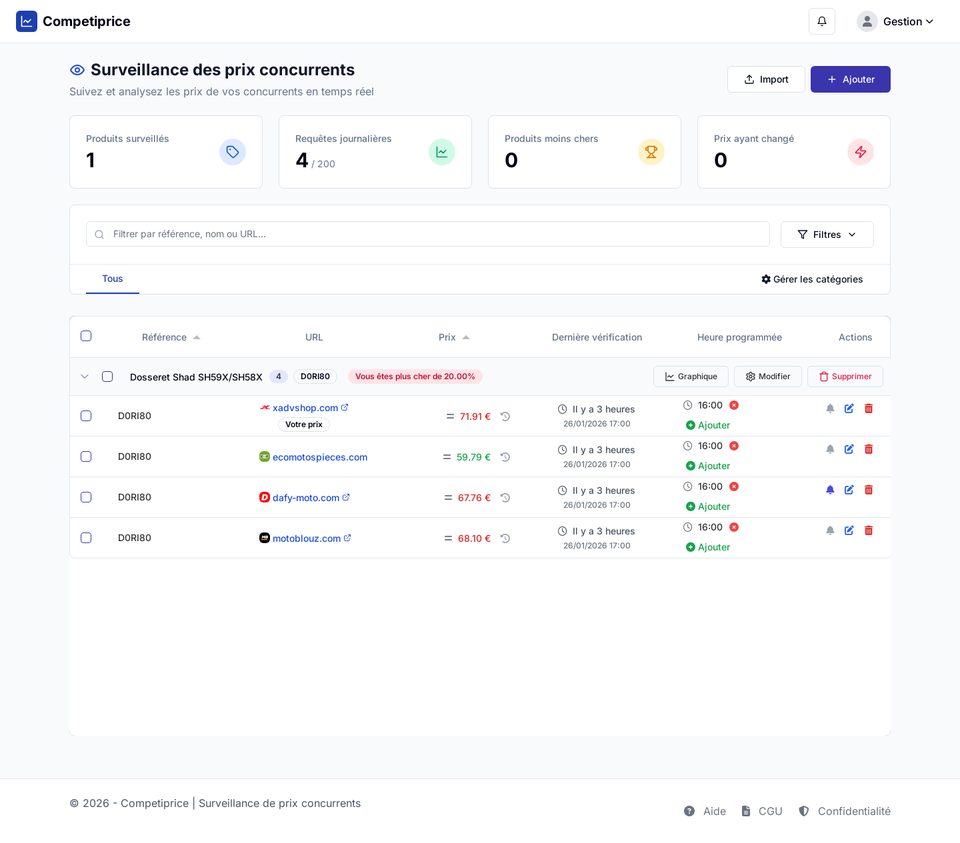Open the Gestion user menu

(896, 21)
